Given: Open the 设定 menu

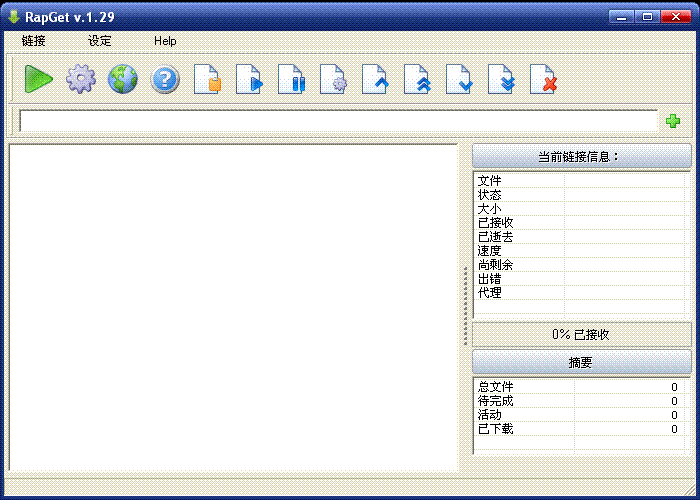Looking at the screenshot, I should [100, 41].
